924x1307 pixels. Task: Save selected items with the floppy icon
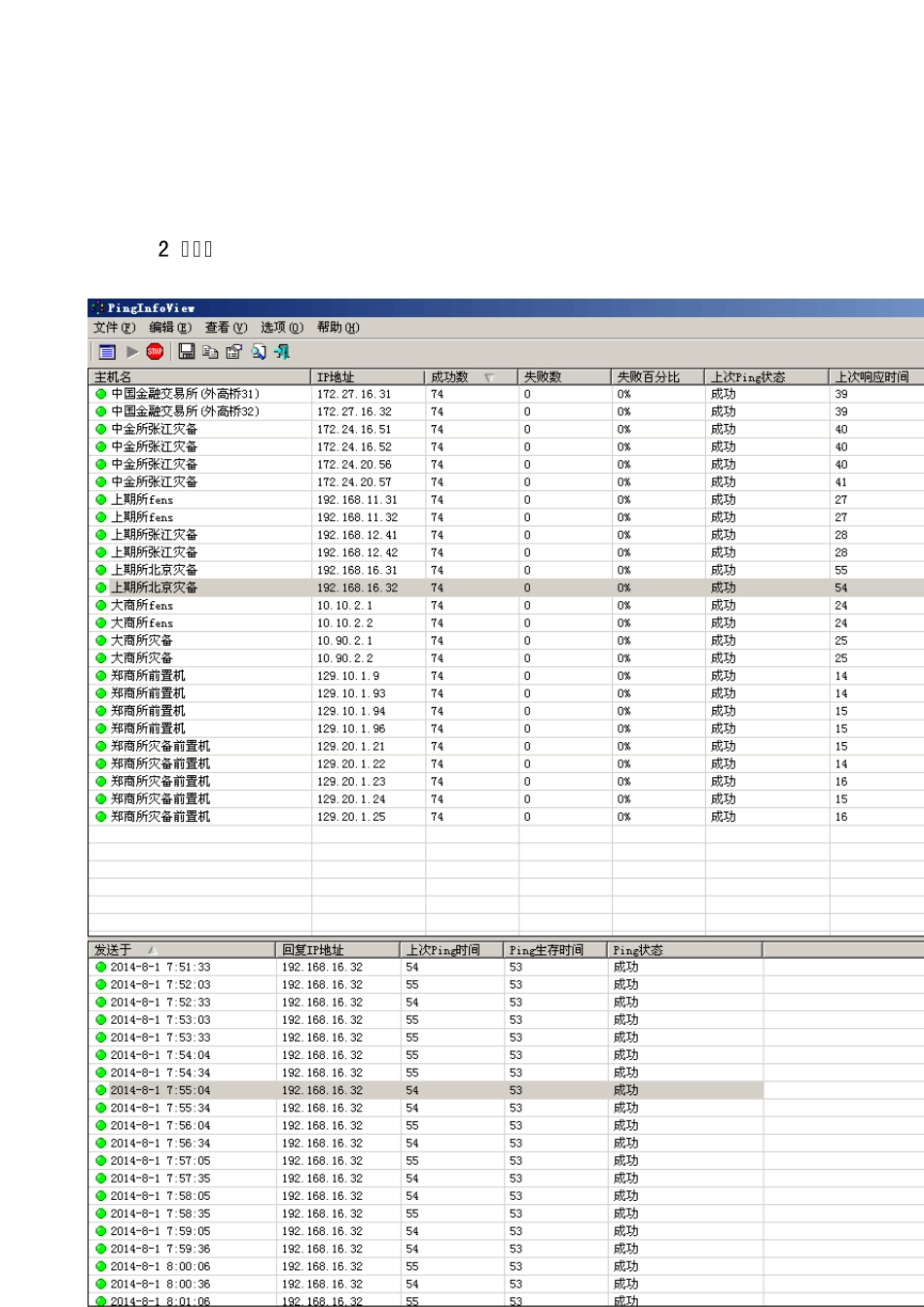pos(187,352)
